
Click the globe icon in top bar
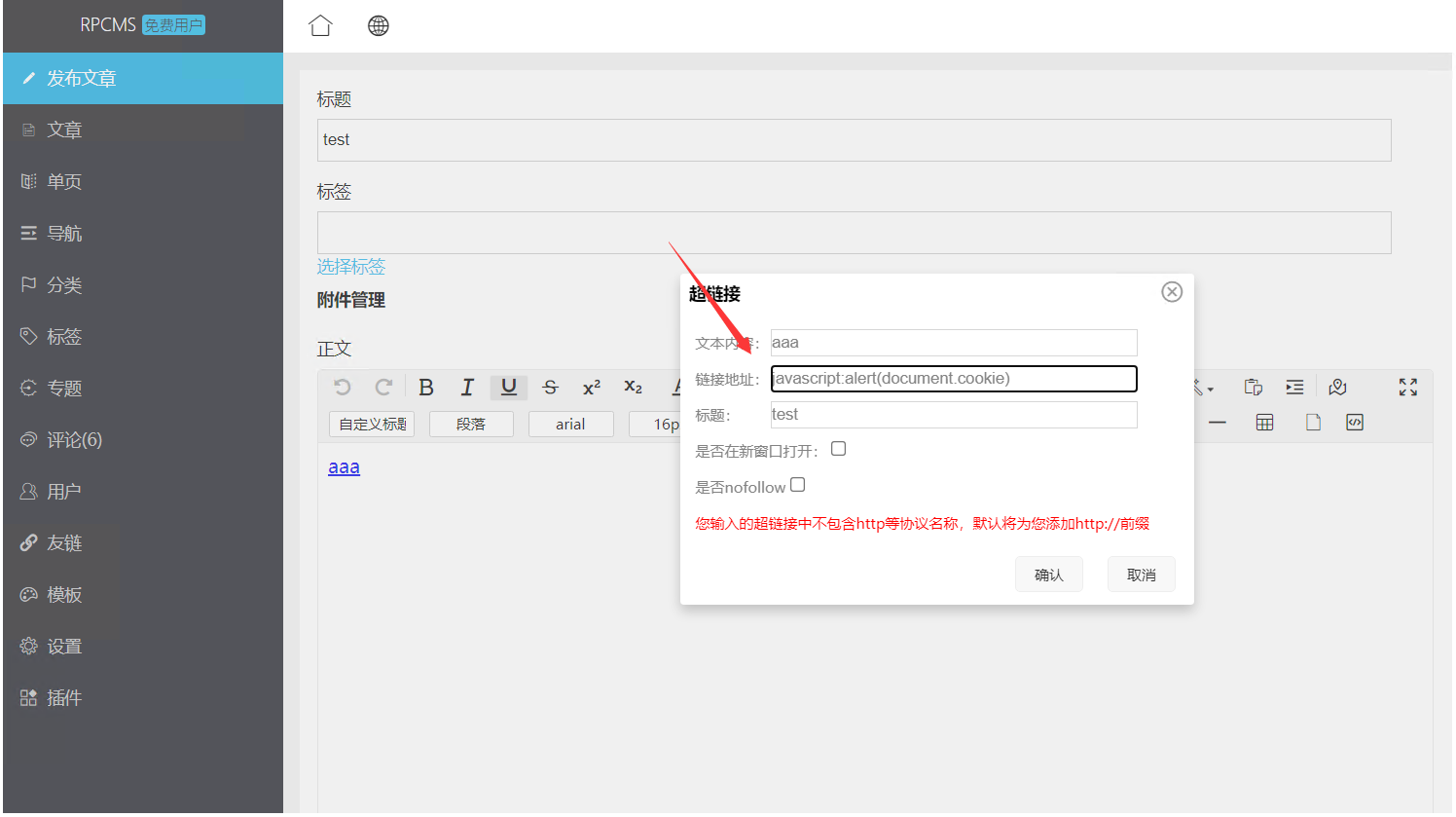click(x=379, y=26)
